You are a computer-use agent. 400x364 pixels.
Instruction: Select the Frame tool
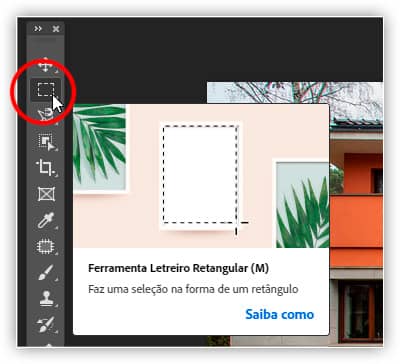click(x=46, y=194)
